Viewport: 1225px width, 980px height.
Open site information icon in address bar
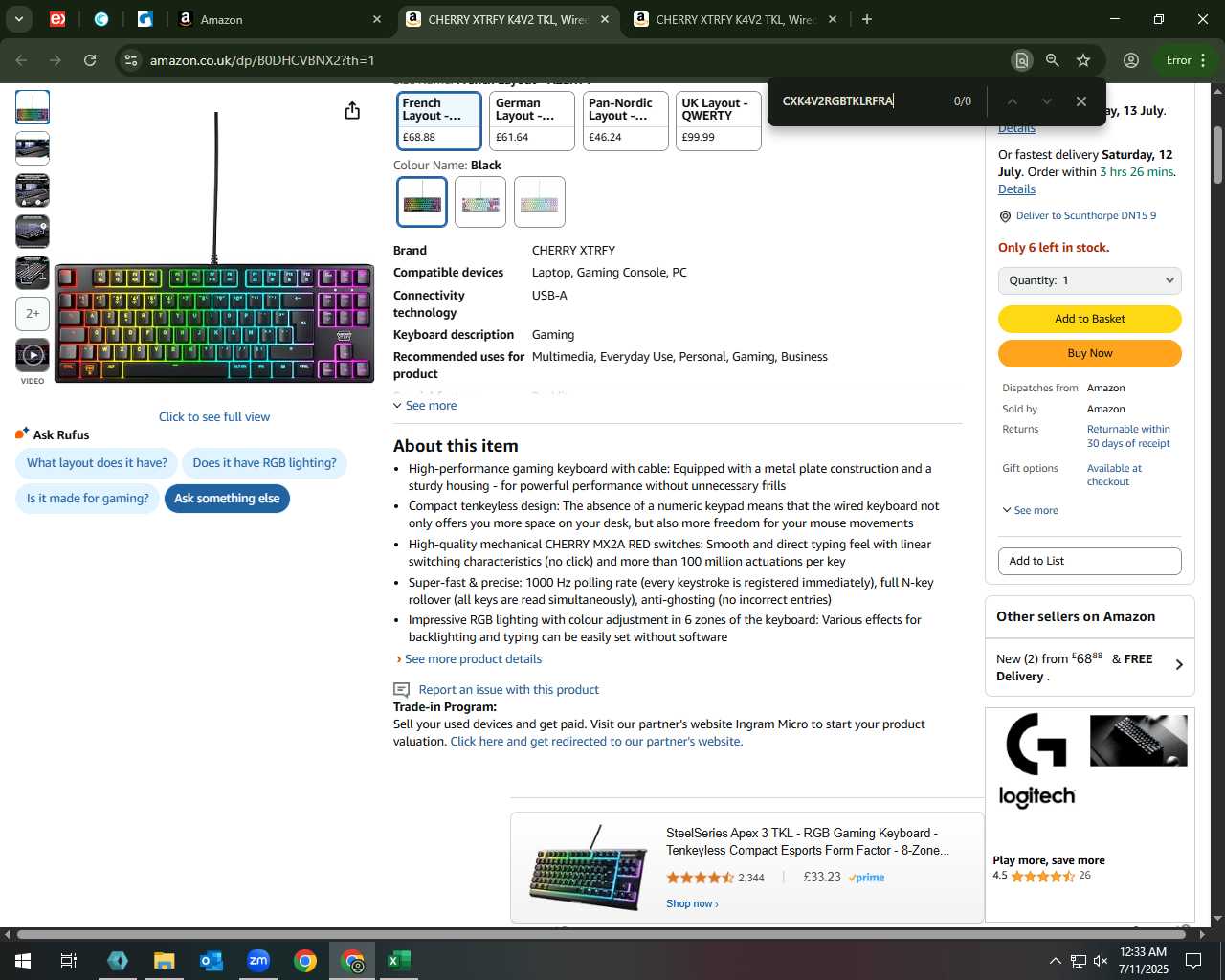[x=130, y=60]
